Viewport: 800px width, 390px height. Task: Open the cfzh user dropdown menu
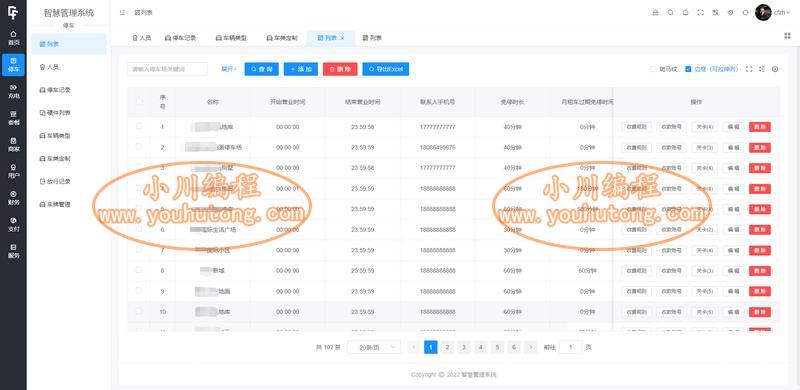(x=782, y=13)
